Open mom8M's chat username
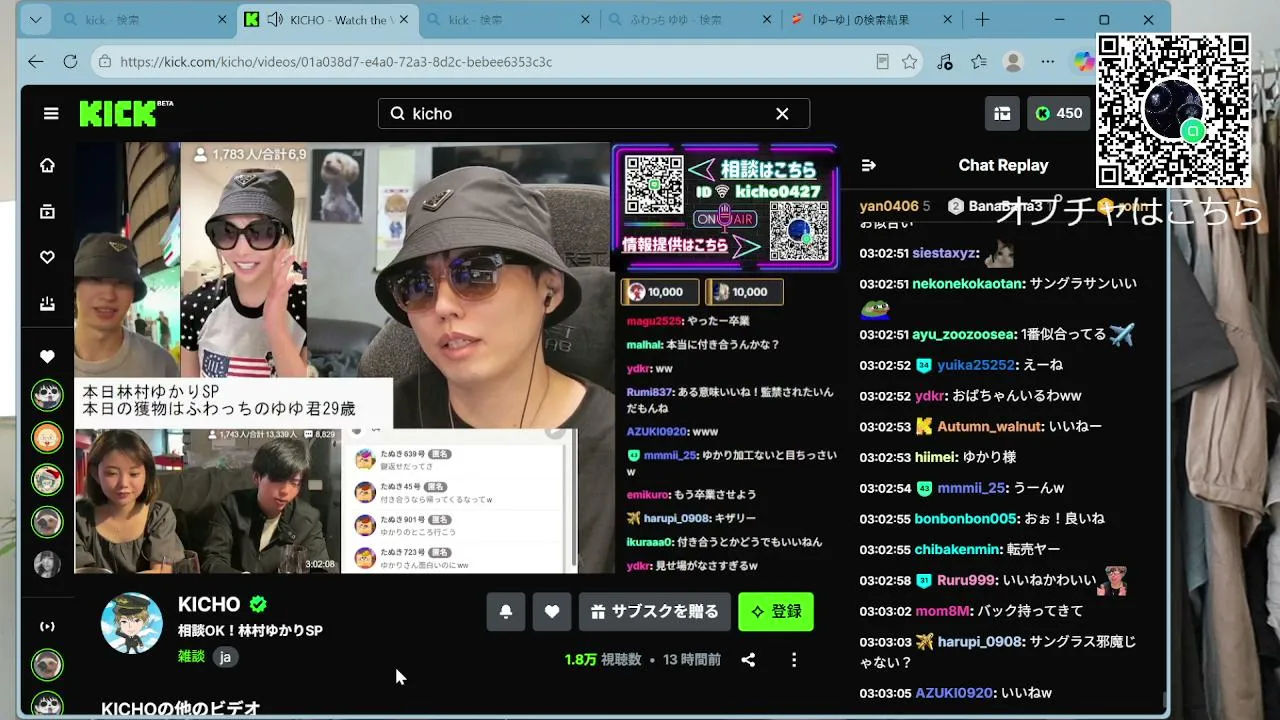 943,611
